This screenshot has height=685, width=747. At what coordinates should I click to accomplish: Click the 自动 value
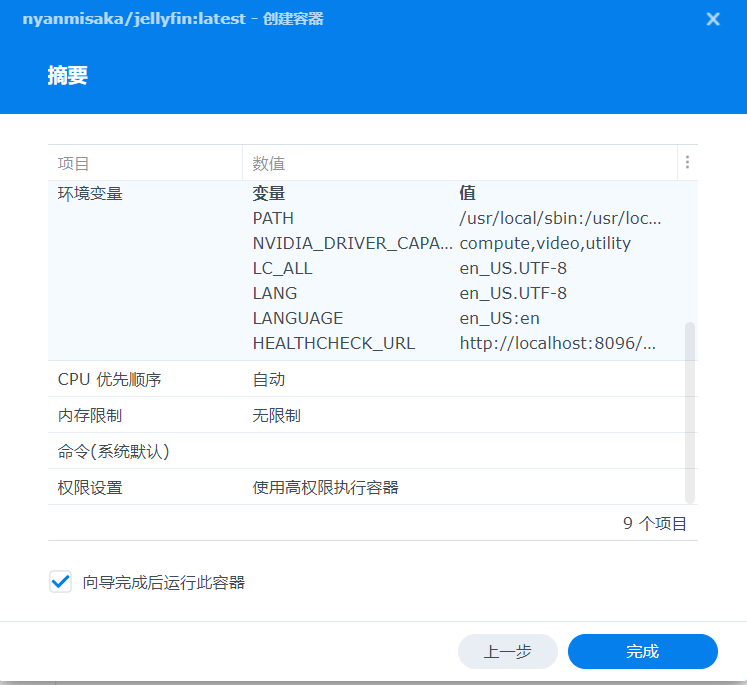[269, 379]
